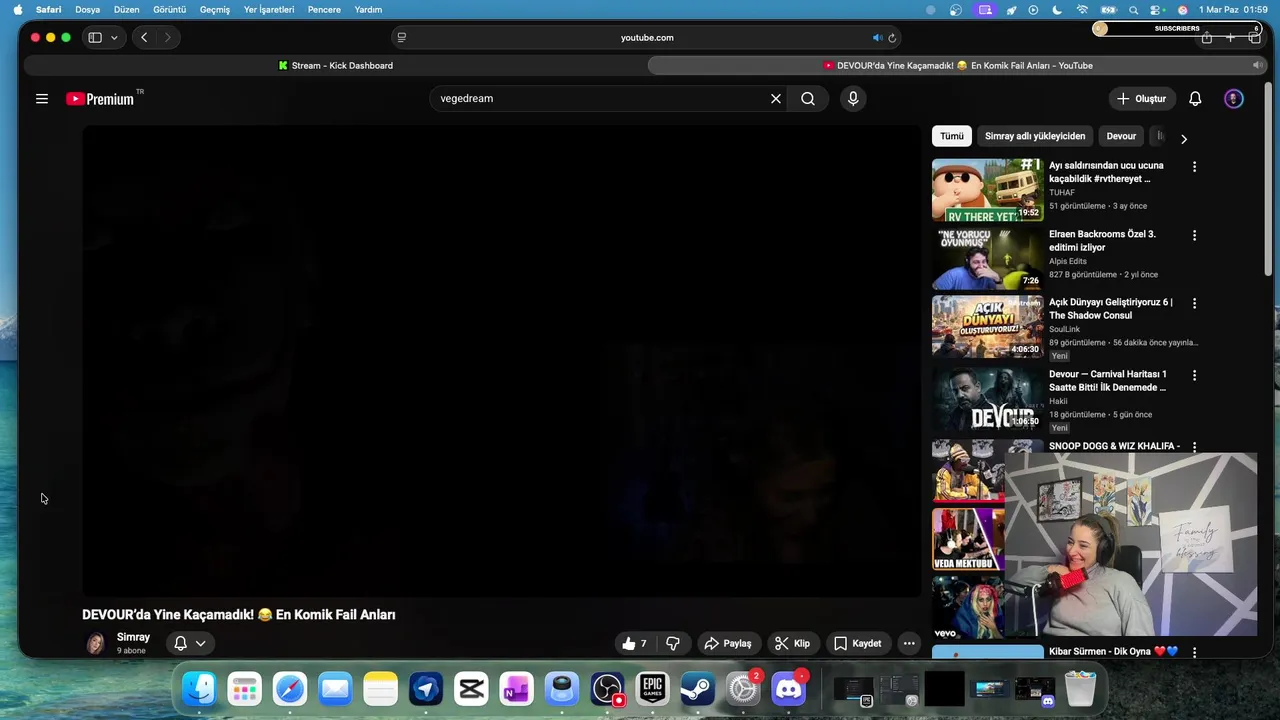Save the video with Kaydet
This screenshot has width=1280, height=720.
(x=858, y=644)
